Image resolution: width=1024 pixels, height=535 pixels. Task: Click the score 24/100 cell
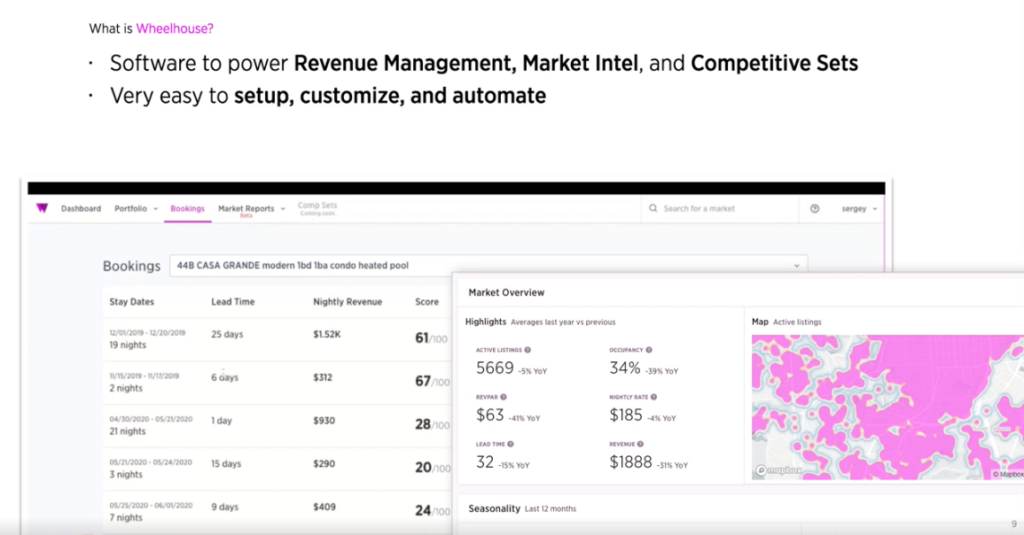point(432,511)
